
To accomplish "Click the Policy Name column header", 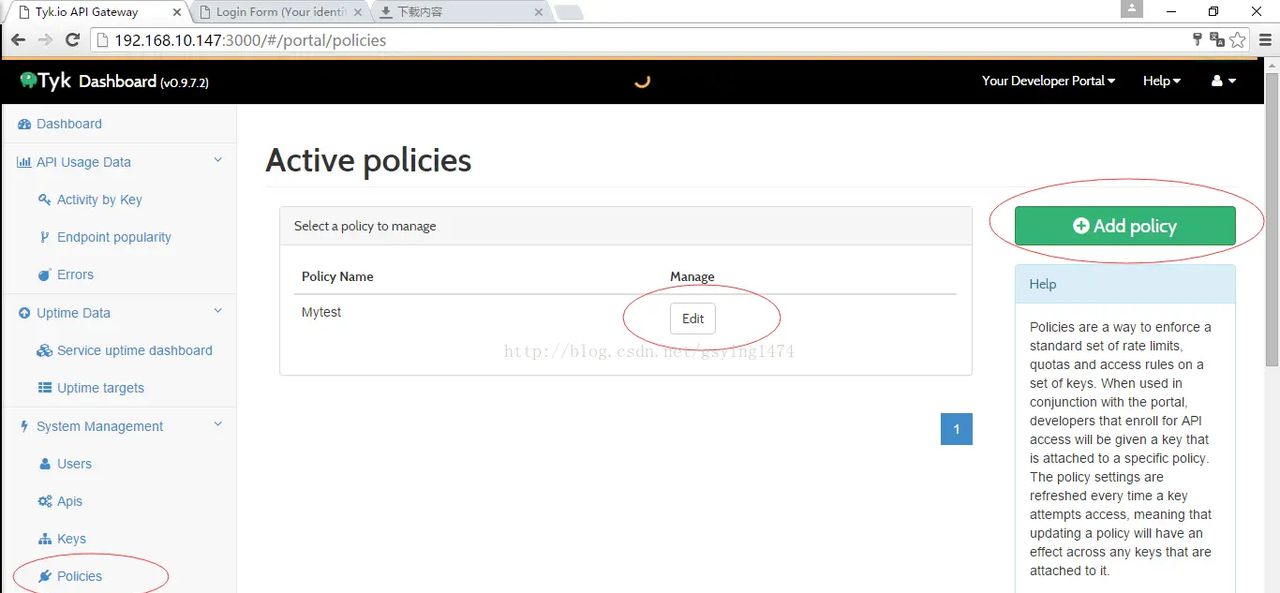I will [337, 277].
